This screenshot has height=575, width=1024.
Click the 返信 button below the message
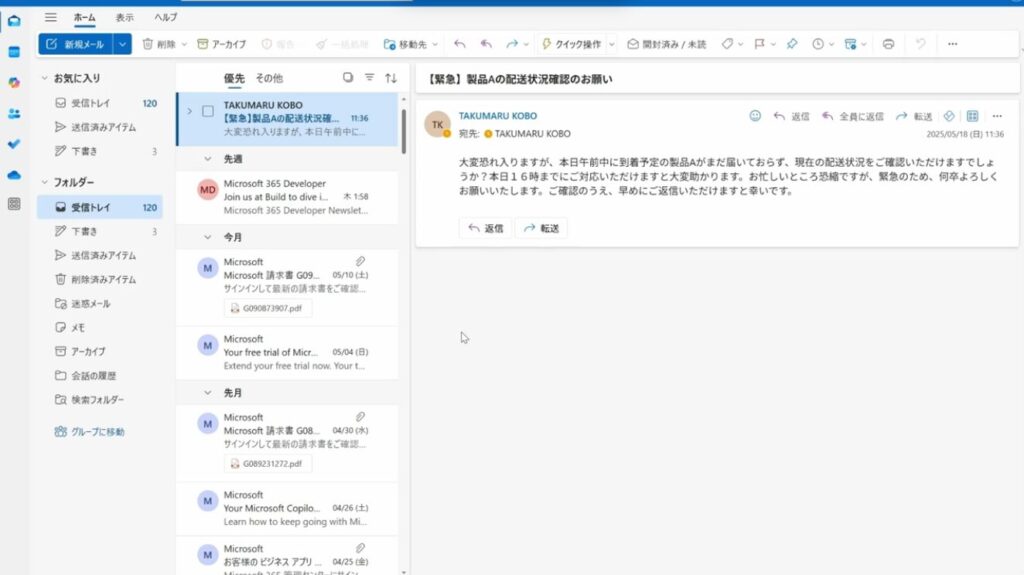(x=485, y=228)
